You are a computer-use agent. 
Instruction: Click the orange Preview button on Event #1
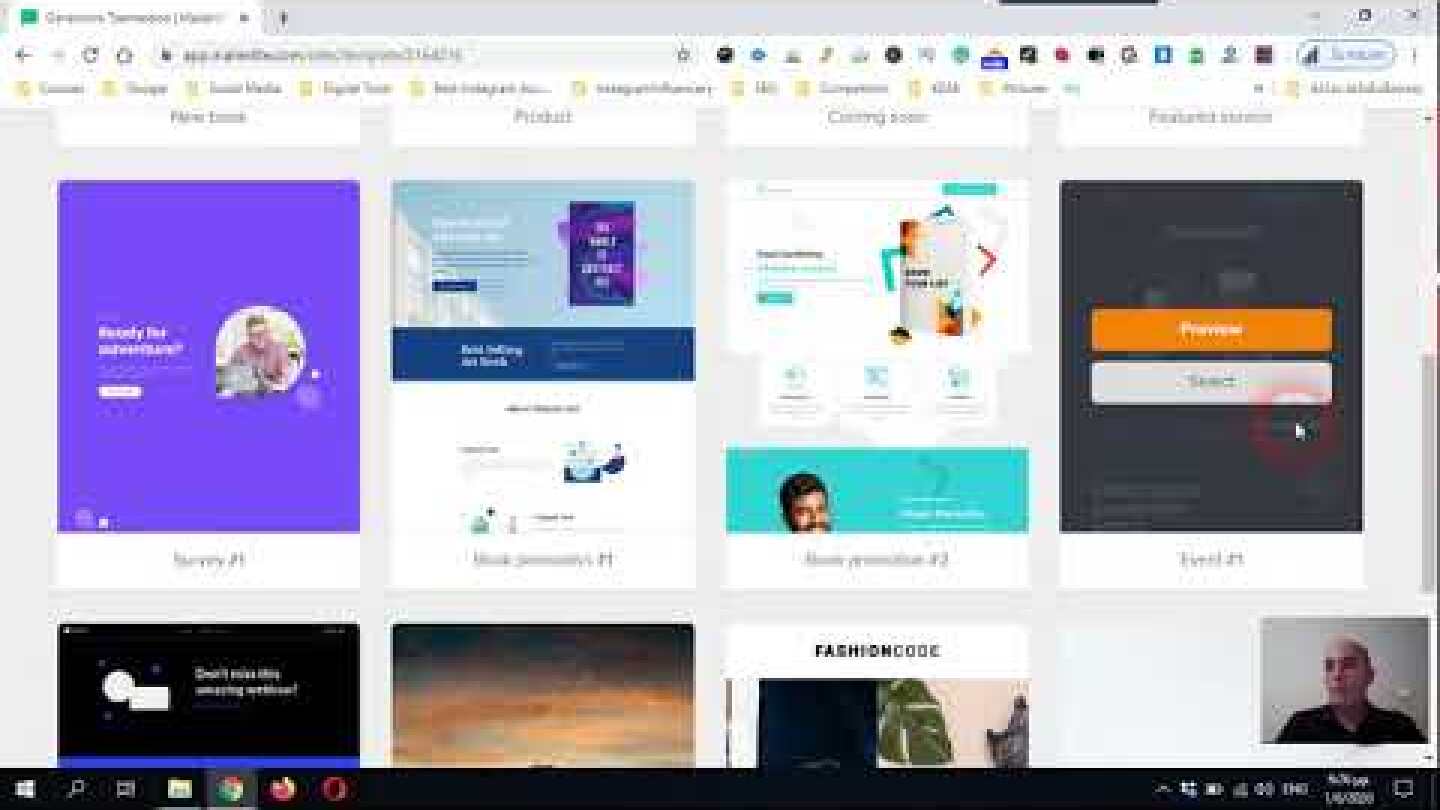(x=1211, y=330)
